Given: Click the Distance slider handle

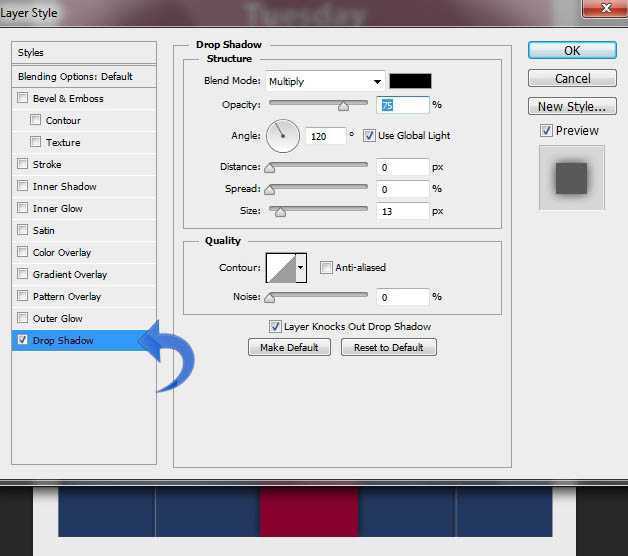Looking at the screenshot, I should [270, 168].
